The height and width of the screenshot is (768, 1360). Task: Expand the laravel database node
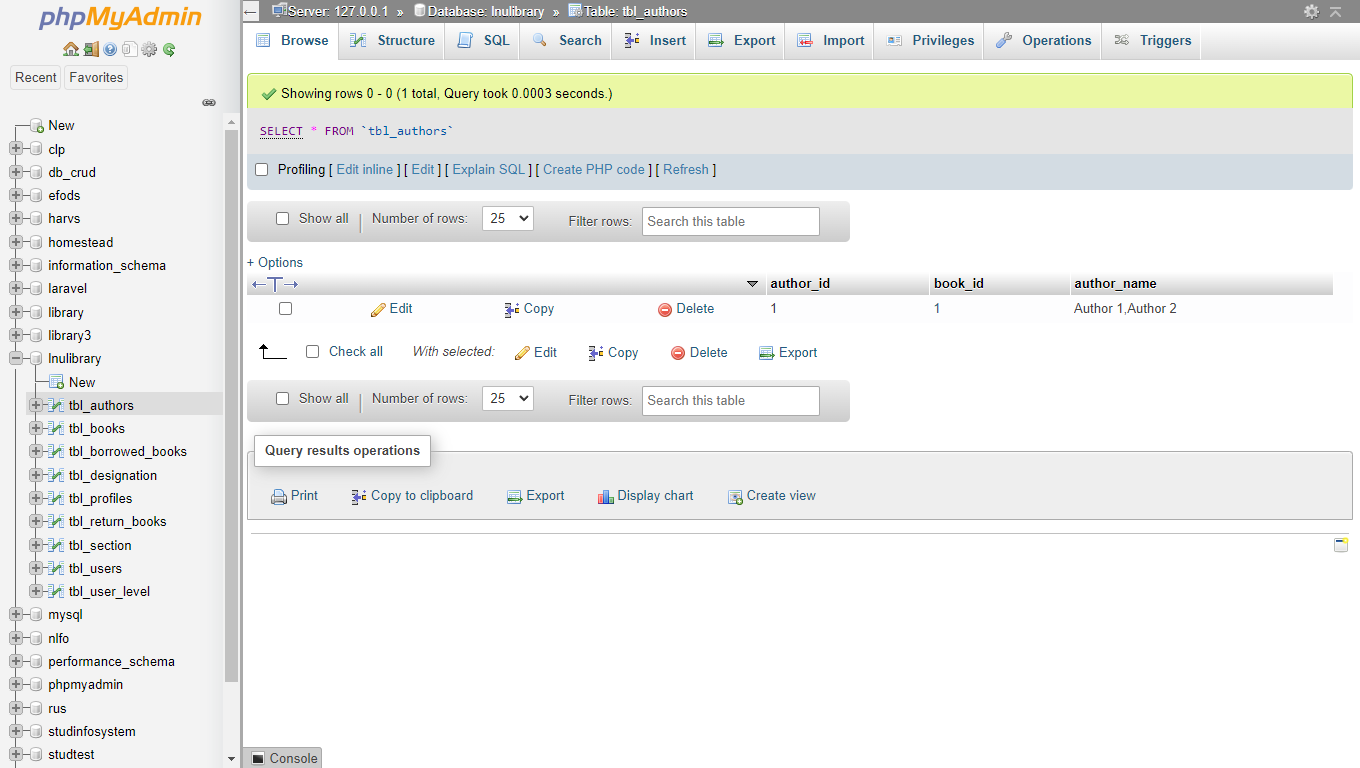tap(16, 289)
